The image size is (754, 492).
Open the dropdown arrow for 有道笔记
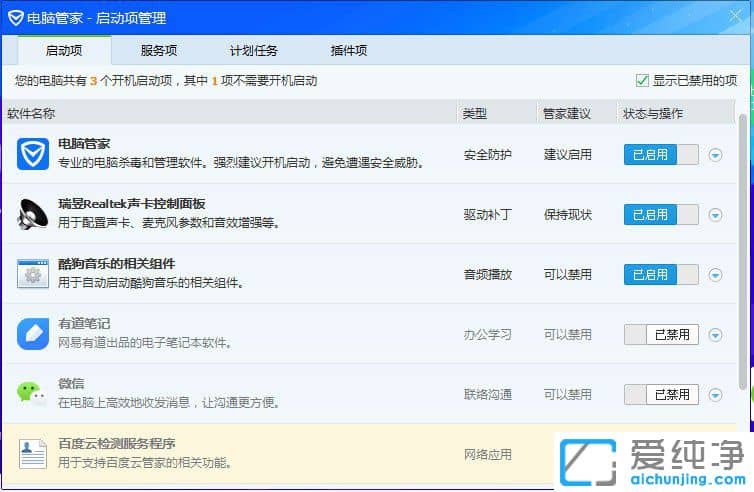pos(715,335)
